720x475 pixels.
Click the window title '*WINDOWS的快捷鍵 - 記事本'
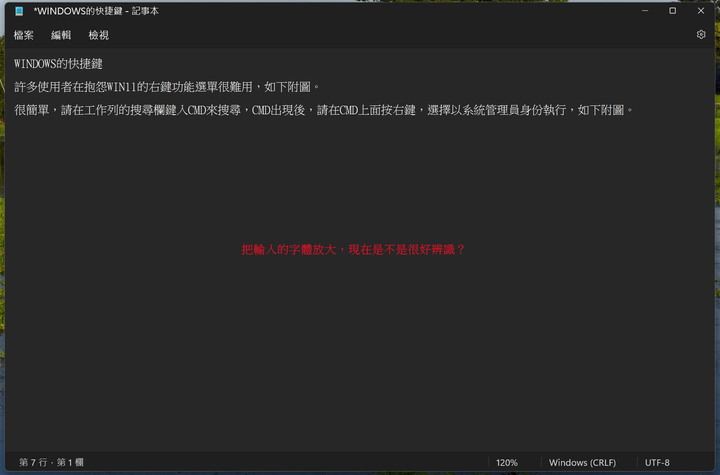[x=96, y=11]
